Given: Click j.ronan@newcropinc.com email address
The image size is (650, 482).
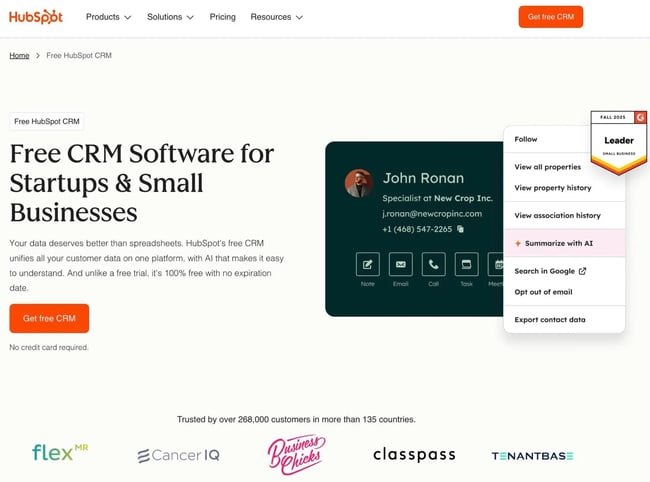Looking at the screenshot, I should pos(432,214).
